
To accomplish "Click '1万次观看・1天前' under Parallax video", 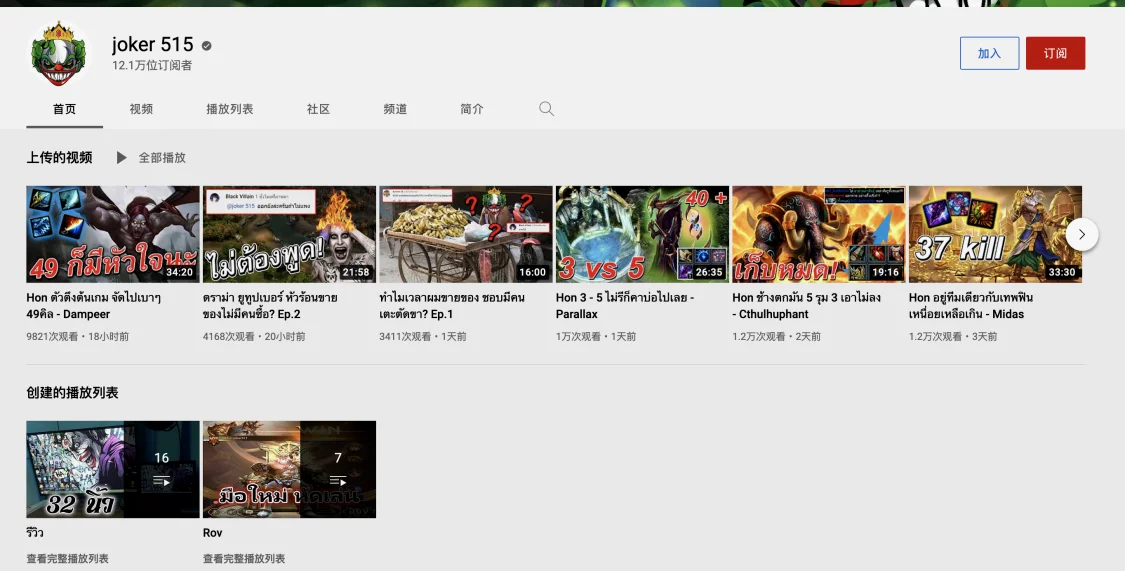I will coord(596,336).
